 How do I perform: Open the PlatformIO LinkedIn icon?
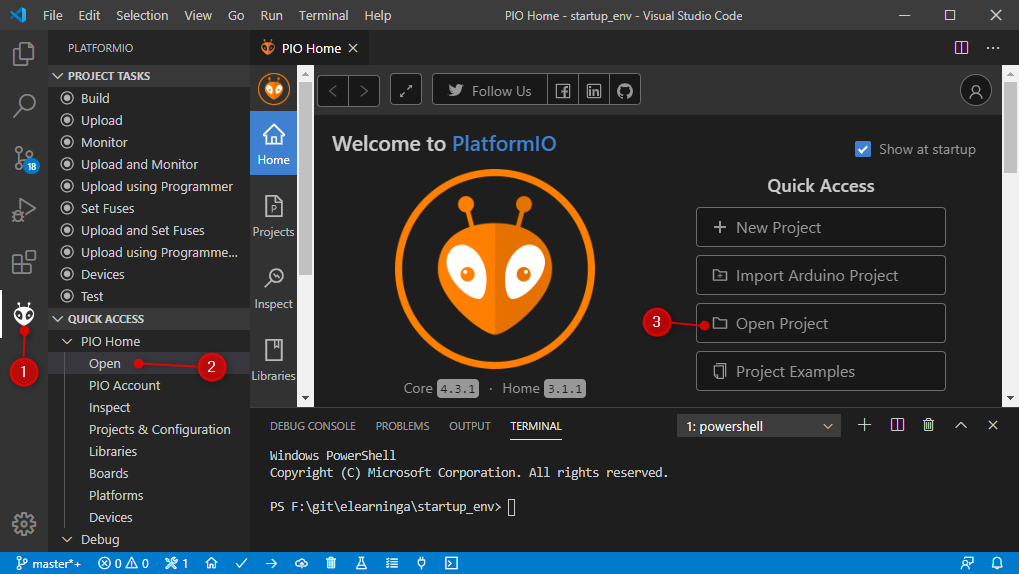pos(594,90)
